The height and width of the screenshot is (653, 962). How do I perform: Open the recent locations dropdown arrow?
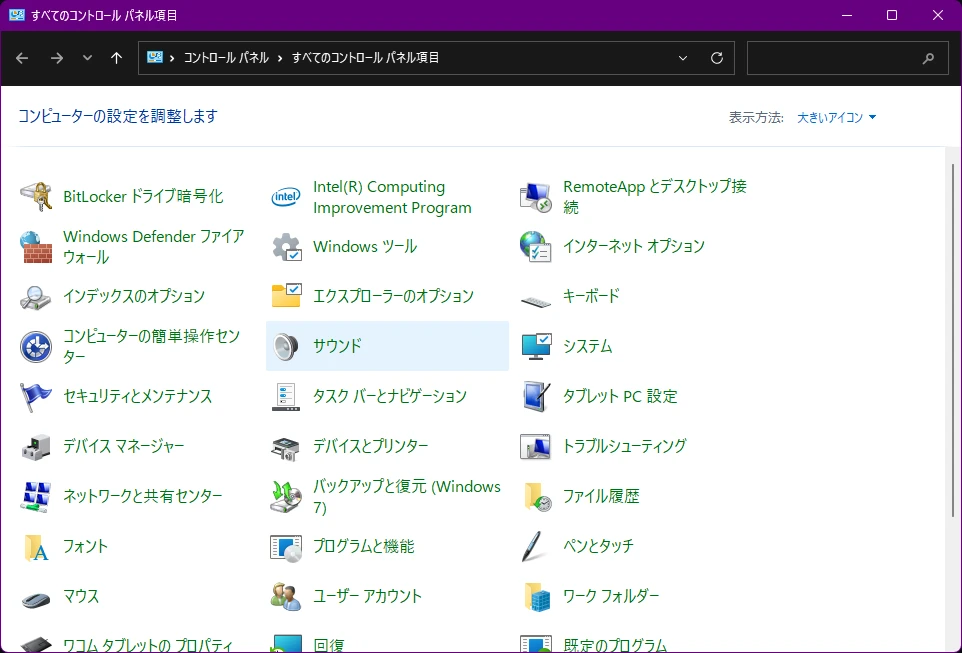pyautogui.click(x=87, y=58)
